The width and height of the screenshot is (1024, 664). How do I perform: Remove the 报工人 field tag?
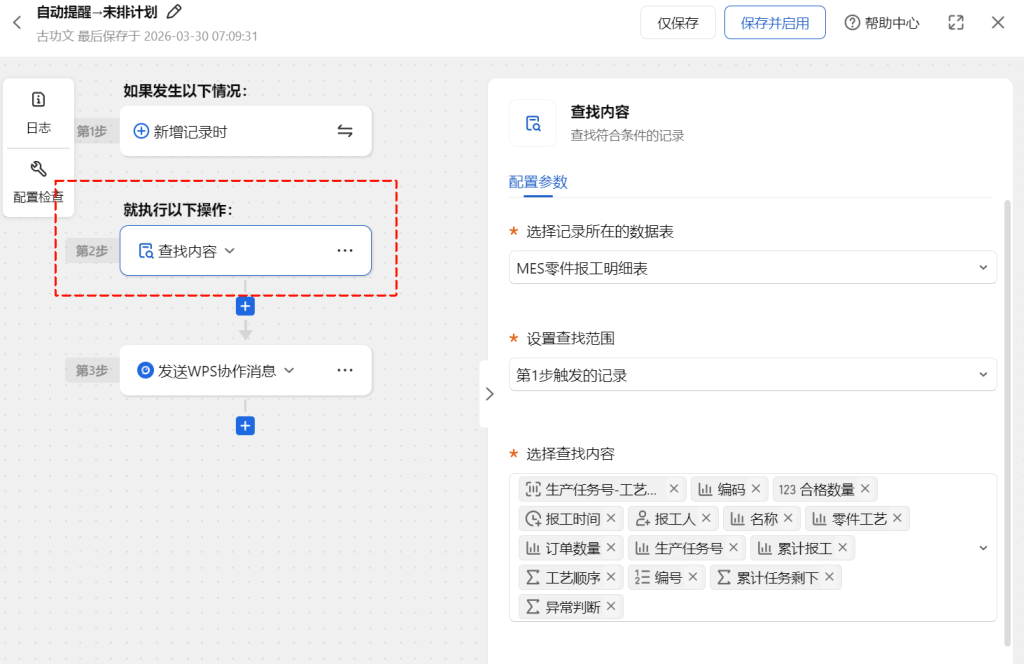[706, 518]
